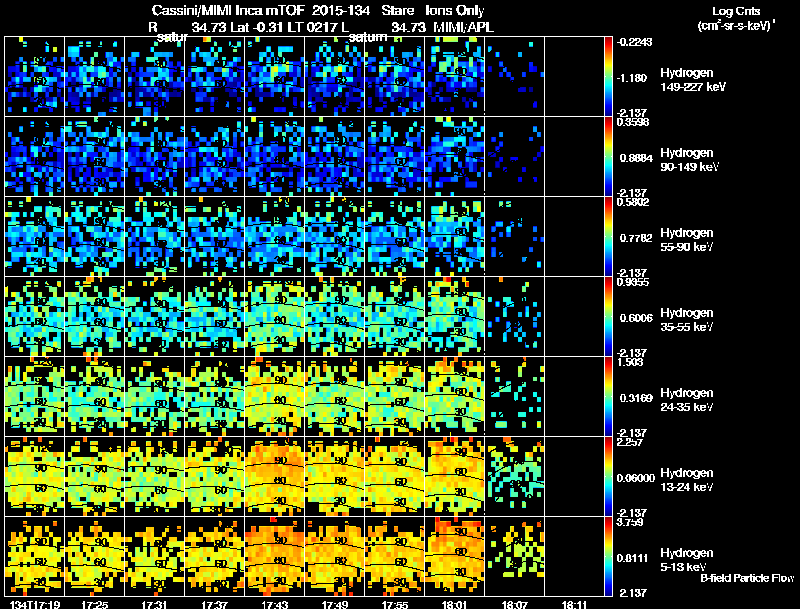The height and width of the screenshot is (609, 800).
Task: Click the color bar for 5-13 keV row
Action: (608, 556)
